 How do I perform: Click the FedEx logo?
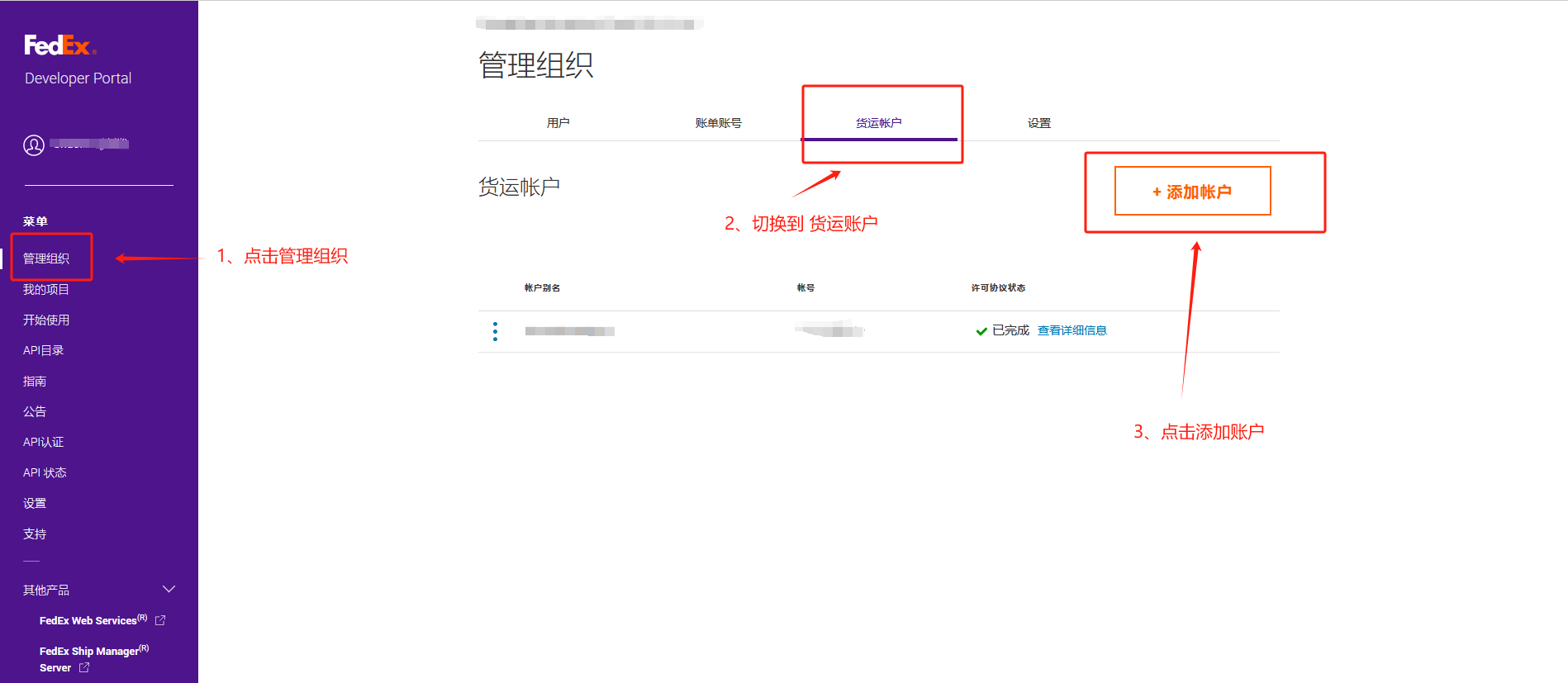(59, 45)
